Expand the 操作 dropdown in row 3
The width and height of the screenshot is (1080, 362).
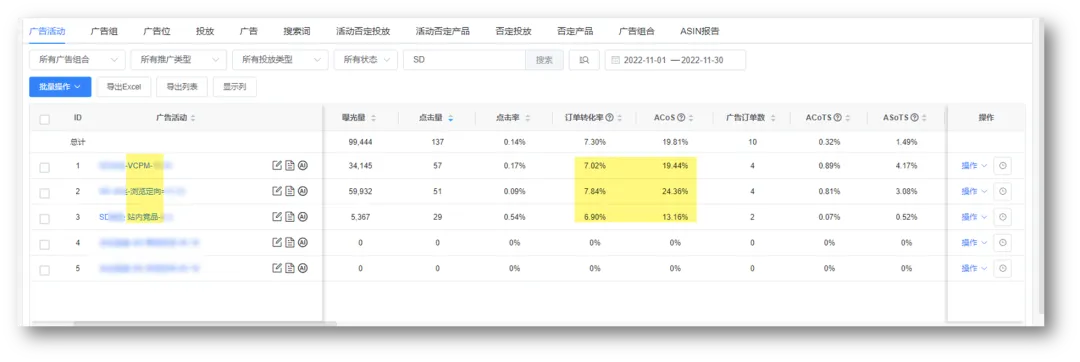click(975, 217)
